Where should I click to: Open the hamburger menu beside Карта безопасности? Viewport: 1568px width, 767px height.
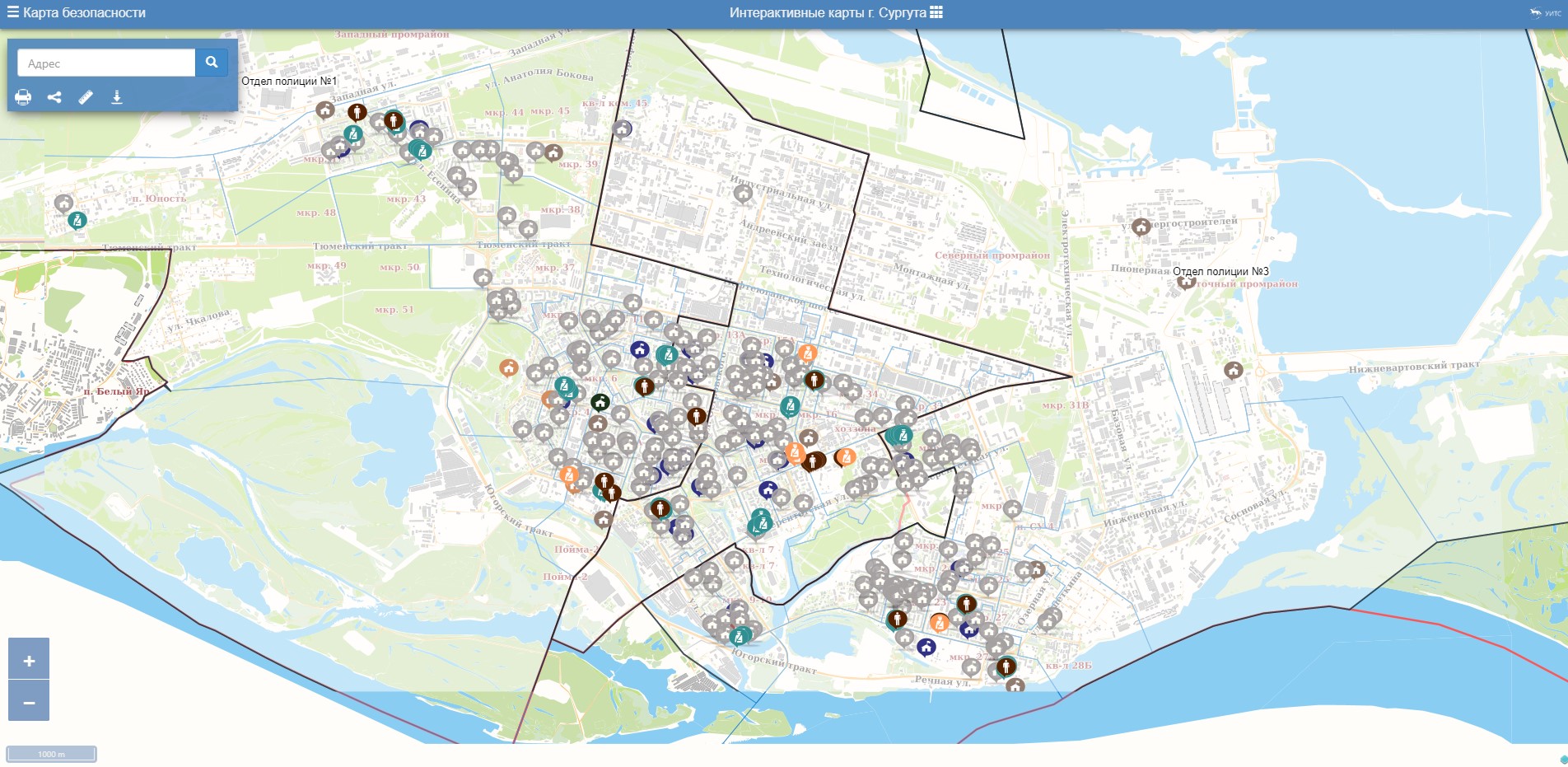coord(12,12)
